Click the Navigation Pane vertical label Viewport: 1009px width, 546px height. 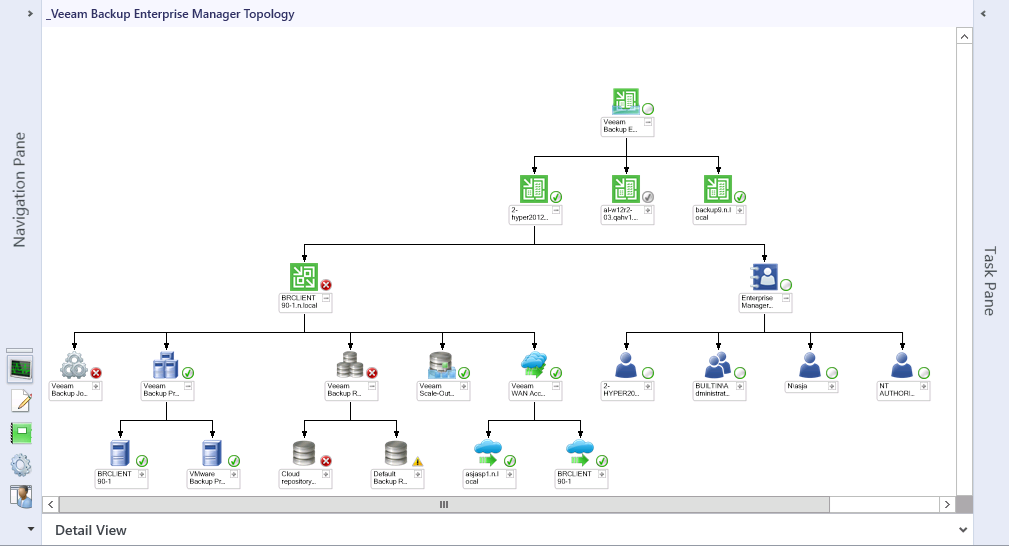[x=20, y=189]
